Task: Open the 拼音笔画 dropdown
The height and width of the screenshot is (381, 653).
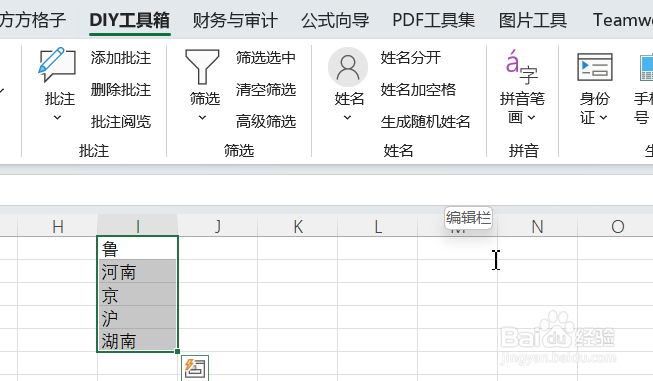Action: coord(532,118)
